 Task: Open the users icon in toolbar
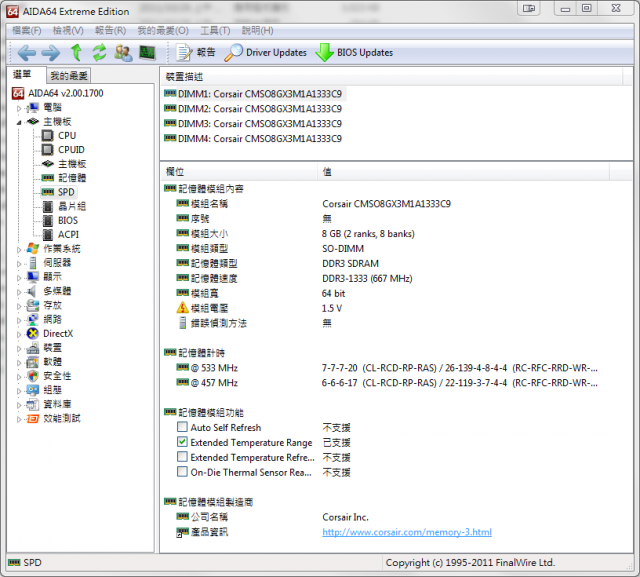pyautogui.click(x=123, y=53)
